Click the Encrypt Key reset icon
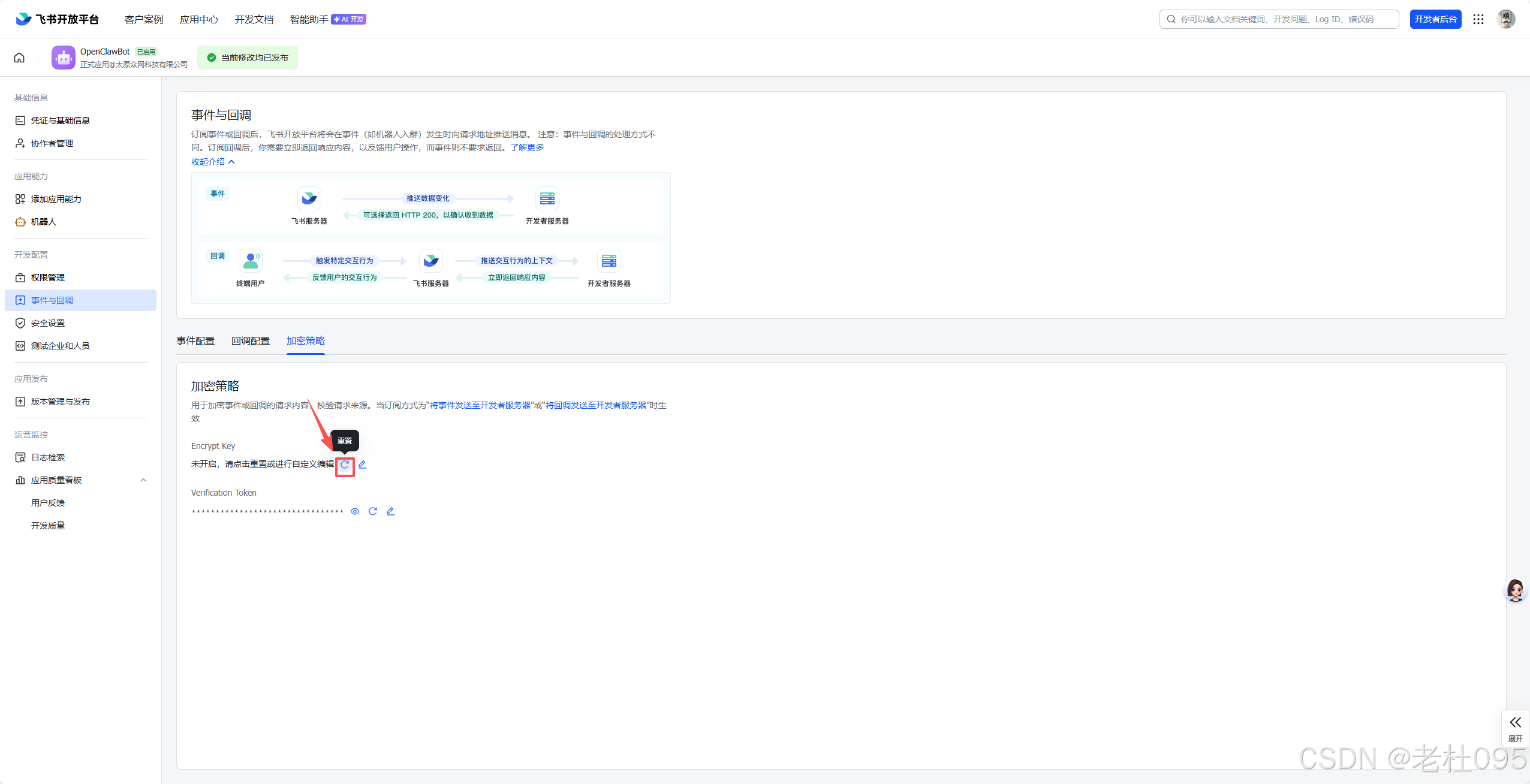 [x=345, y=465]
